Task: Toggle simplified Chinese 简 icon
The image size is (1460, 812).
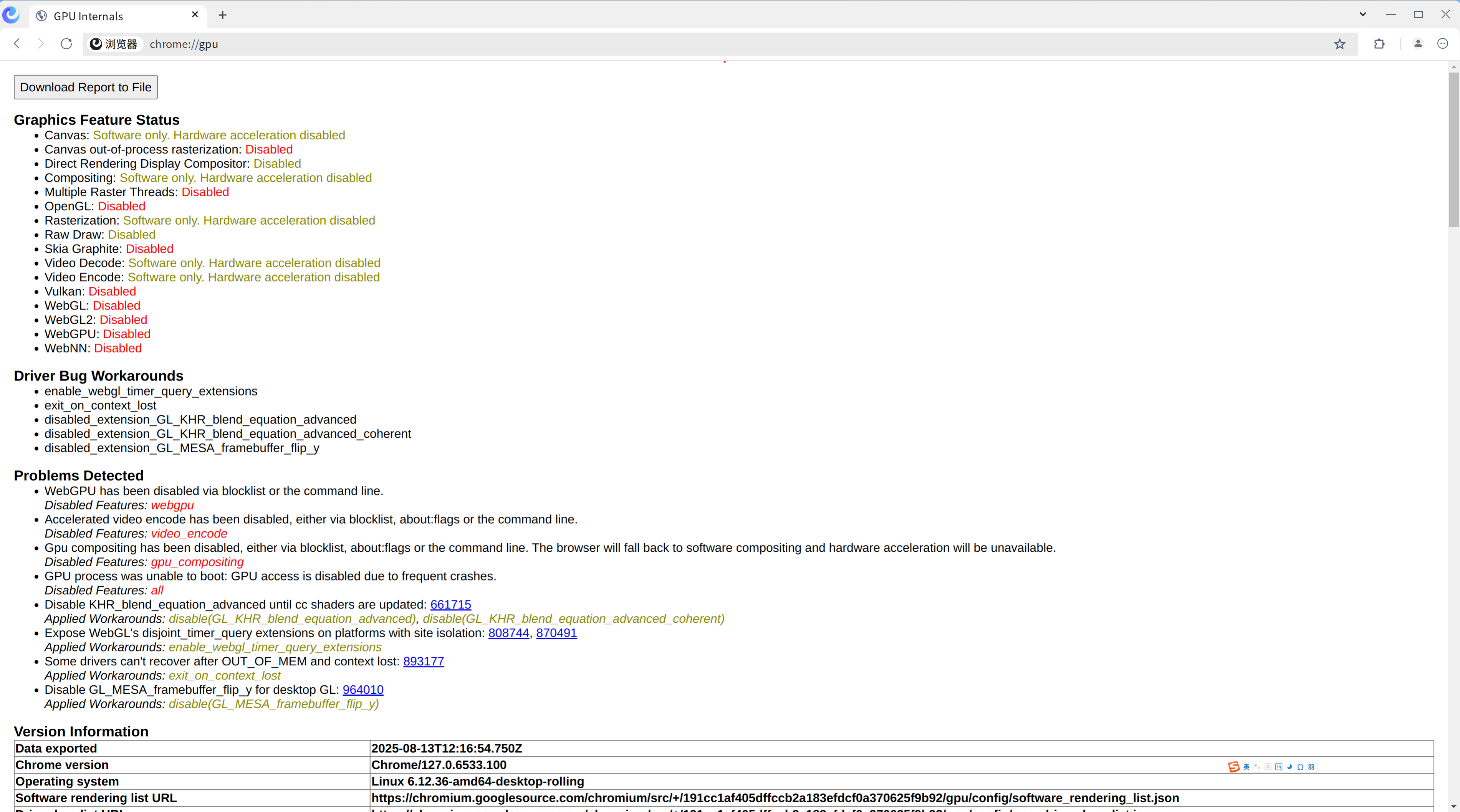Action: (1268, 767)
